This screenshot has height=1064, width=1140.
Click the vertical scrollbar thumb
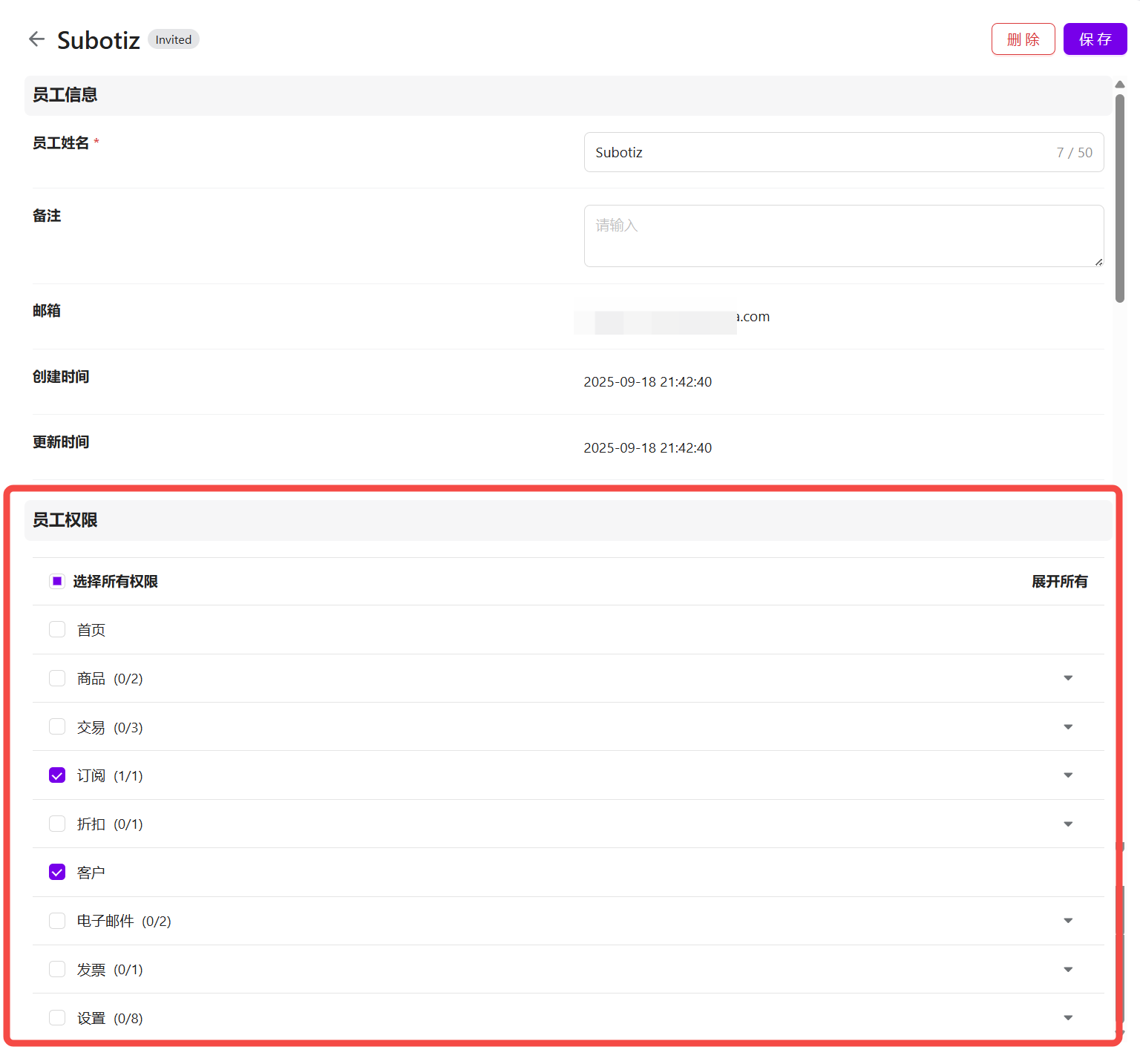click(x=1119, y=197)
